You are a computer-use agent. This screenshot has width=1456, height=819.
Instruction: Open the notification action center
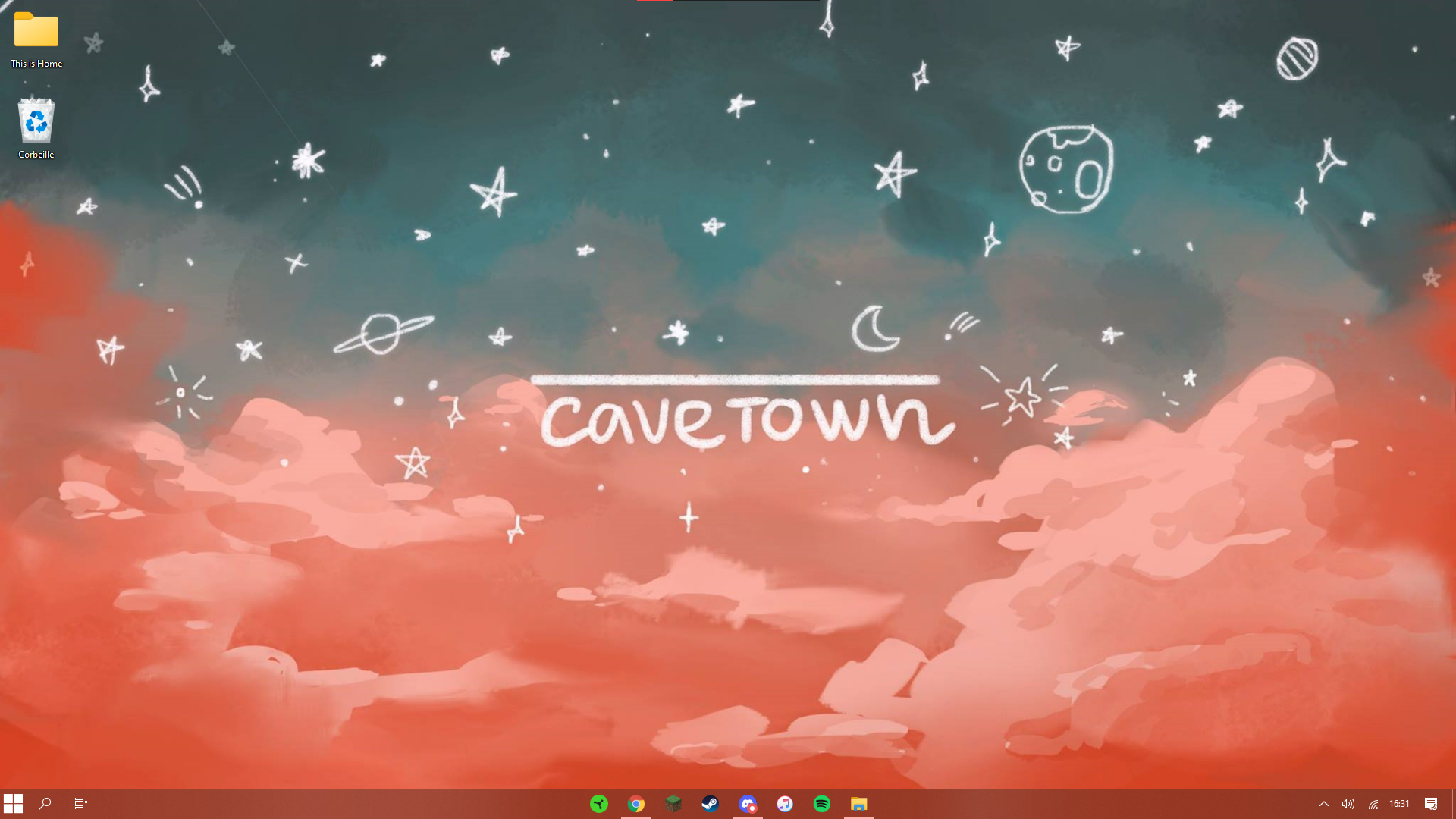pyautogui.click(x=1431, y=804)
